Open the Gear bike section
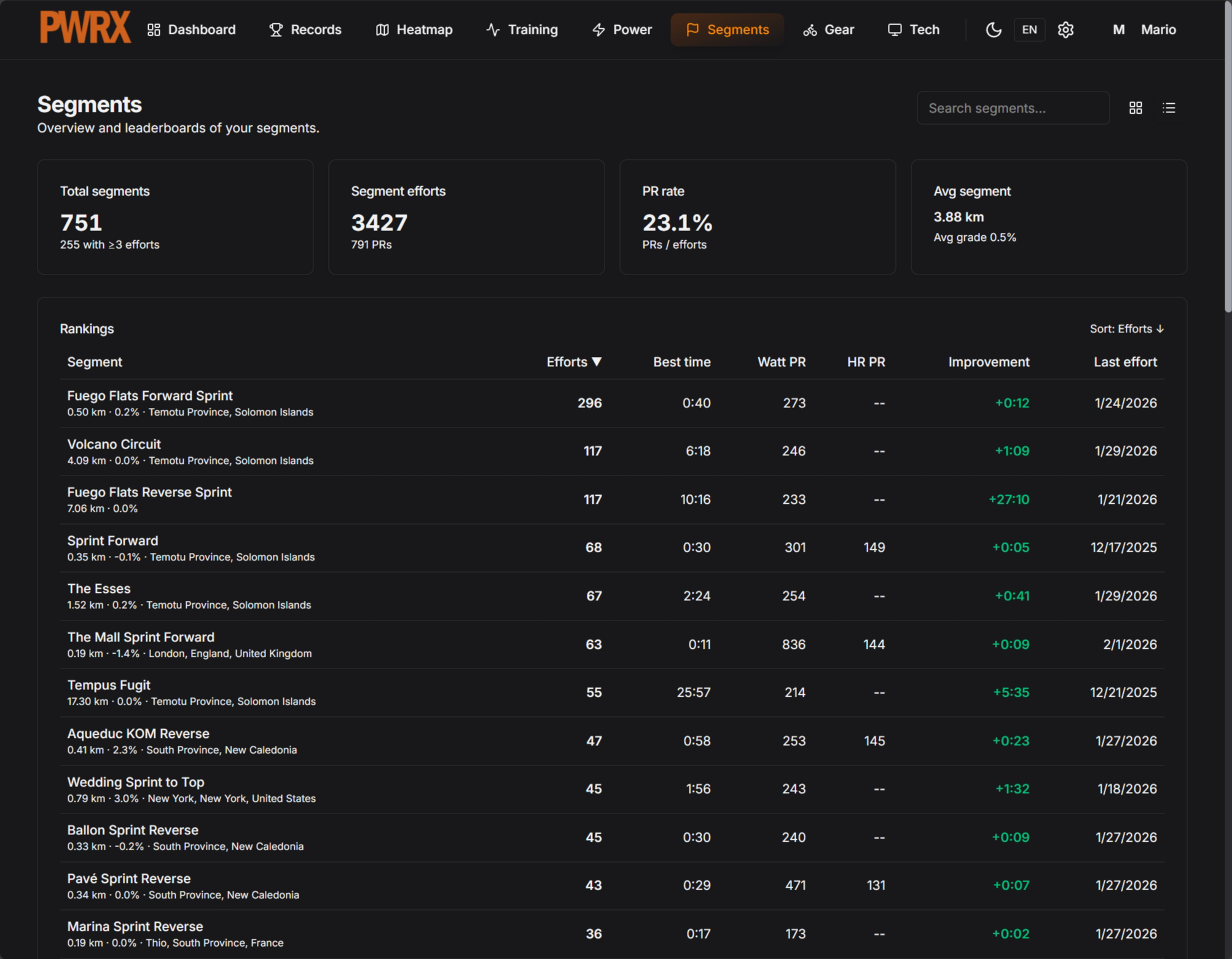This screenshot has height=959, width=1232. (x=828, y=29)
